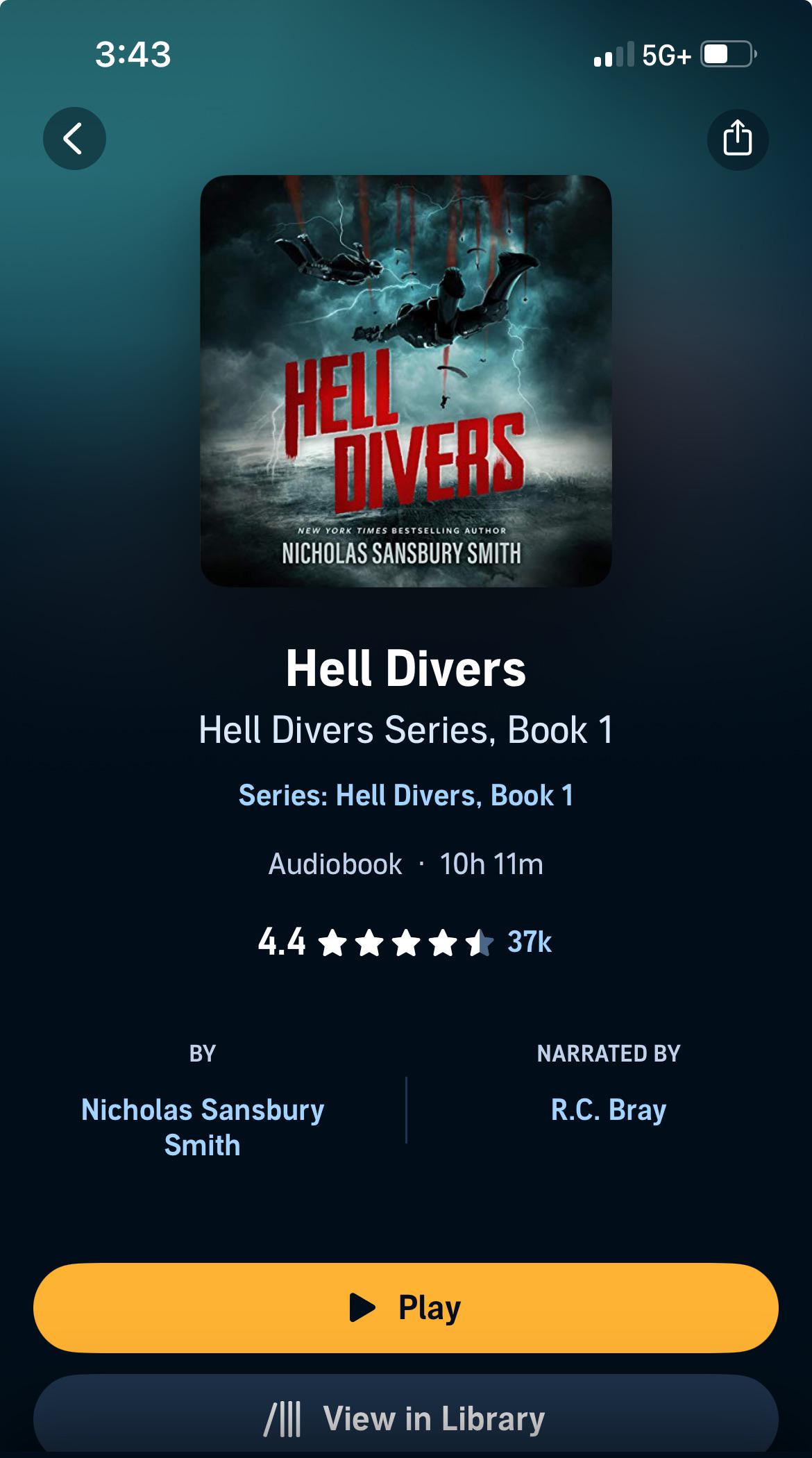
Task: Tap the cellular signal bars
Action: 614,54
